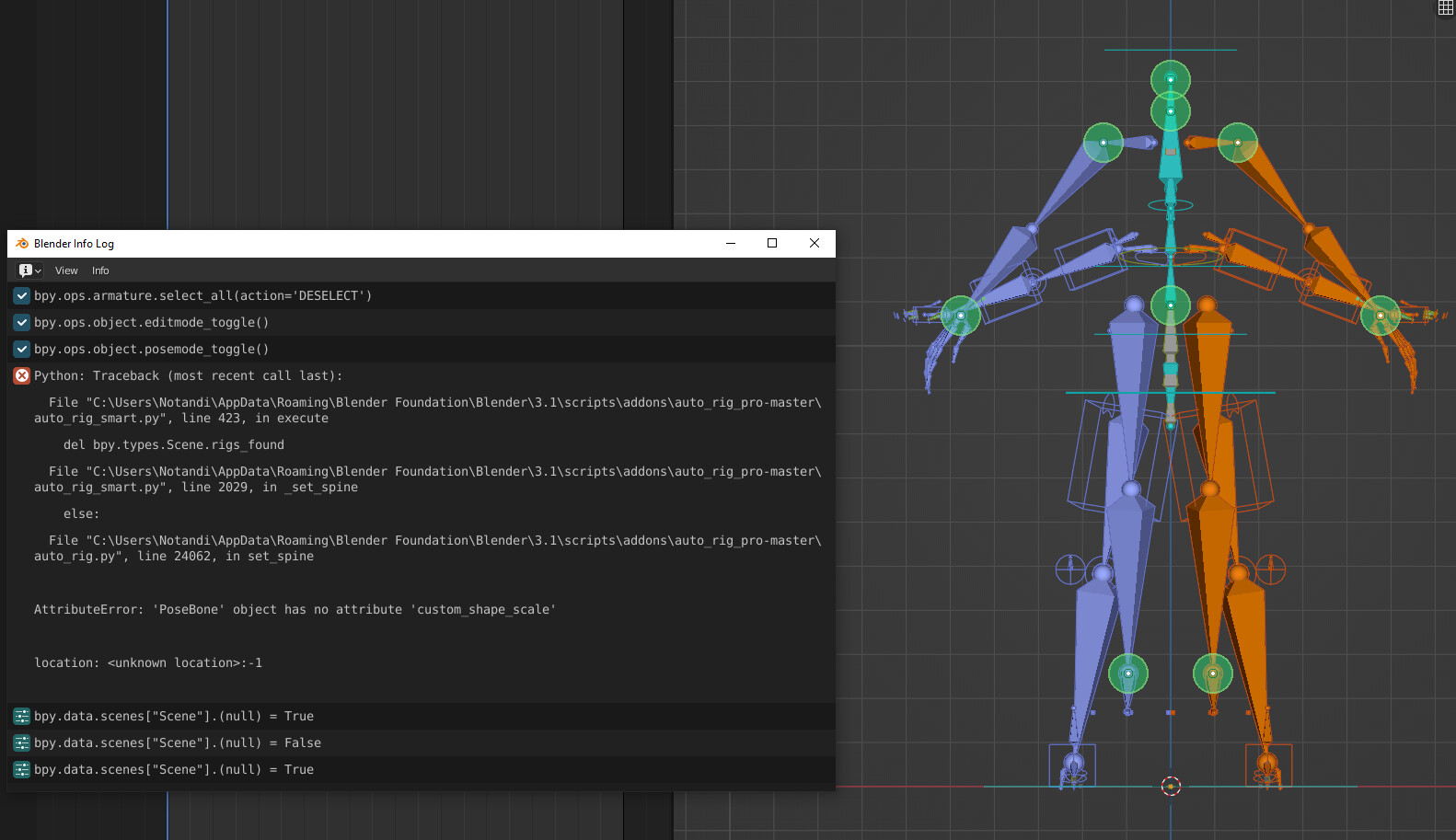Click the Blender logo in the title bar
This screenshot has height=840, width=1456.
point(22,244)
